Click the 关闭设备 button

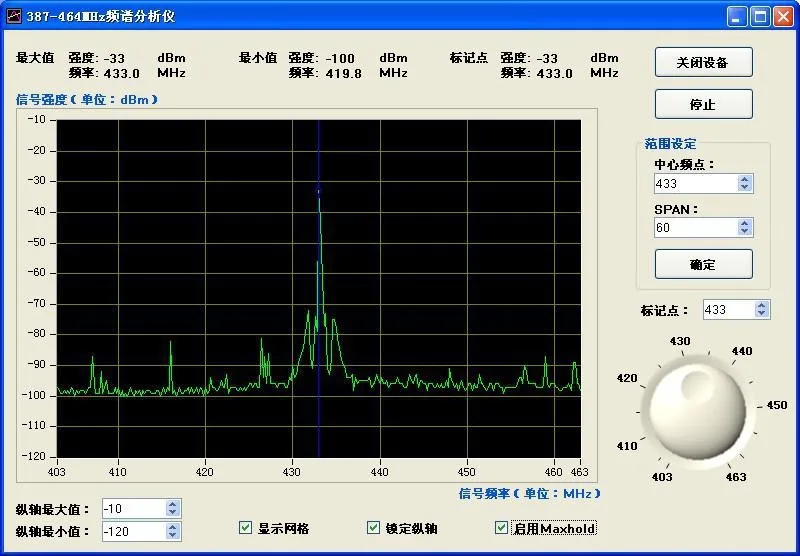tap(704, 63)
